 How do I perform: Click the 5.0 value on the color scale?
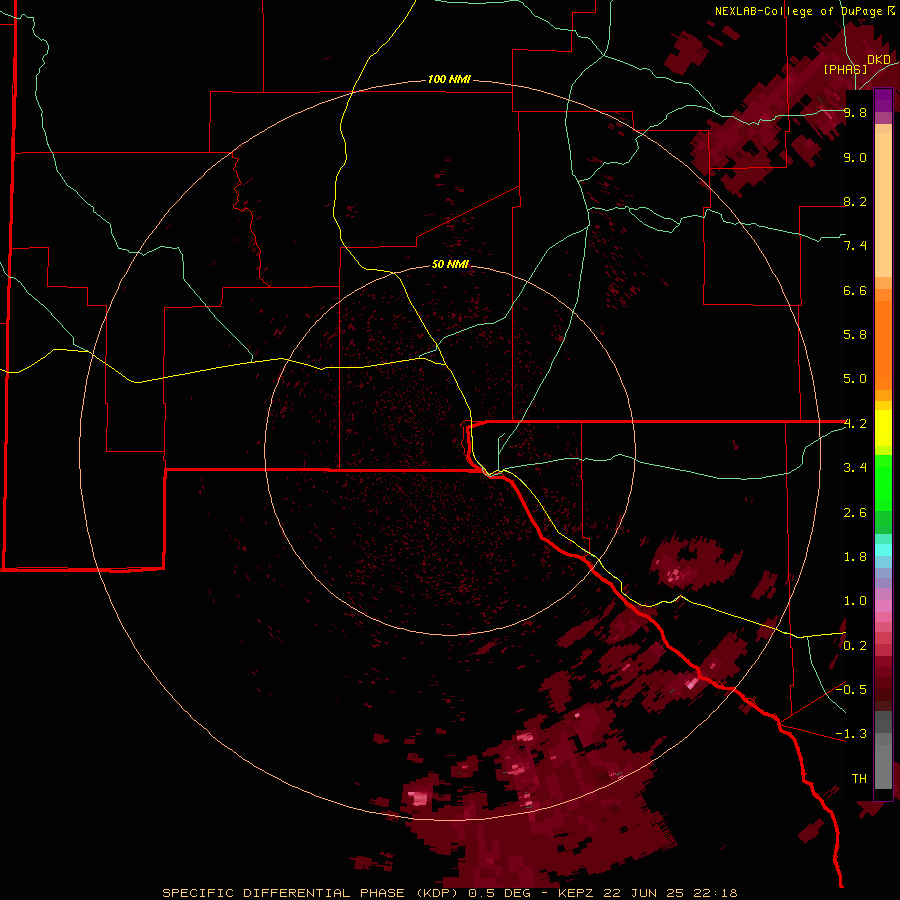(855, 379)
